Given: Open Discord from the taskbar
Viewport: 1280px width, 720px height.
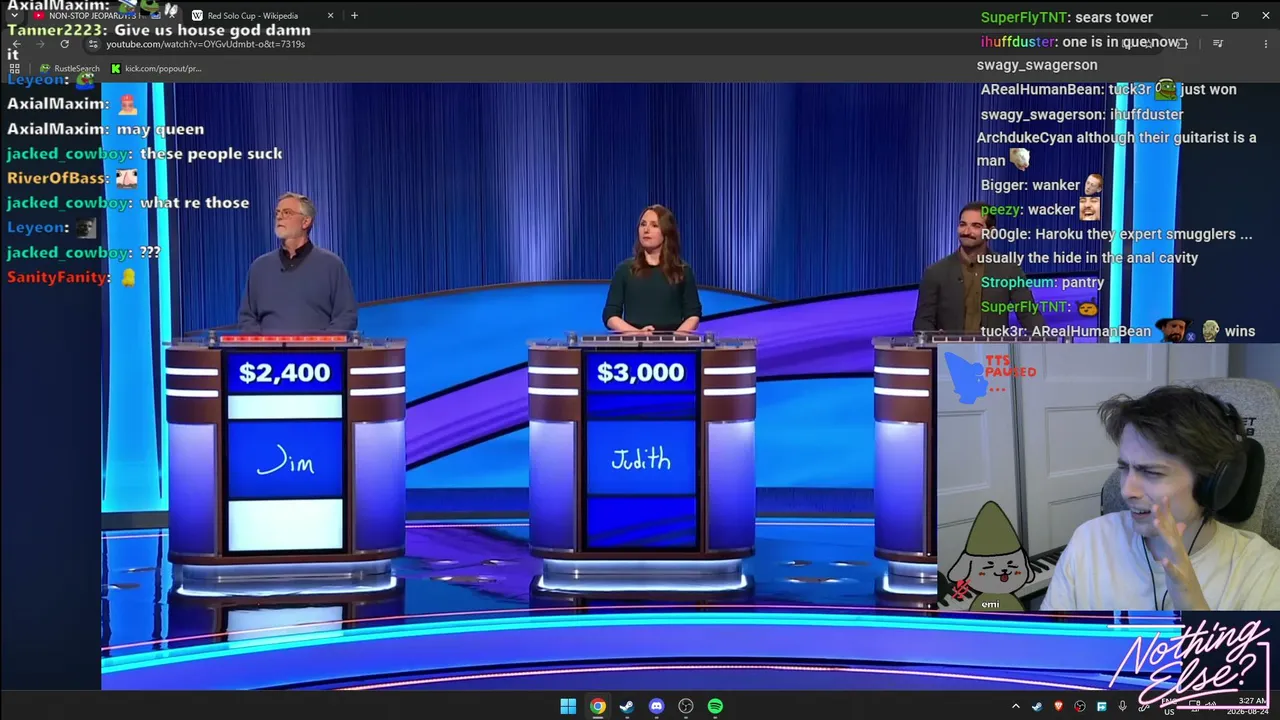Looking at the screenshot, I should tap(656, 706).
